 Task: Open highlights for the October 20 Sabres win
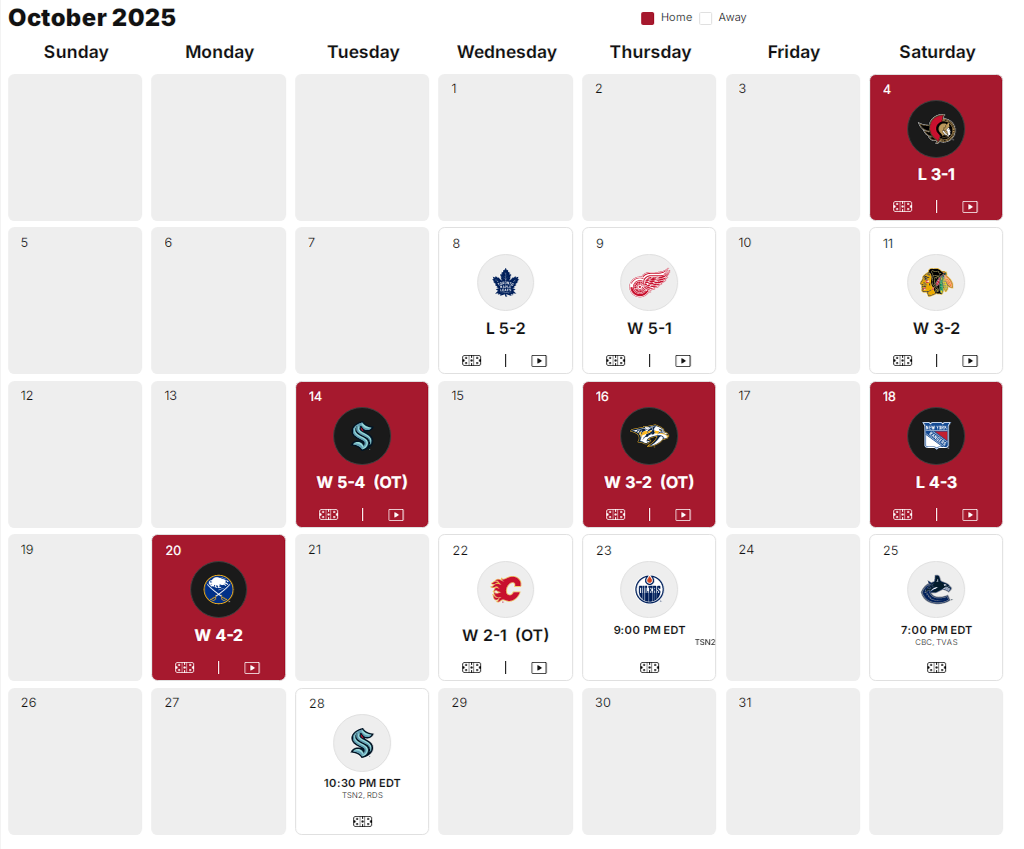[252, 667]
